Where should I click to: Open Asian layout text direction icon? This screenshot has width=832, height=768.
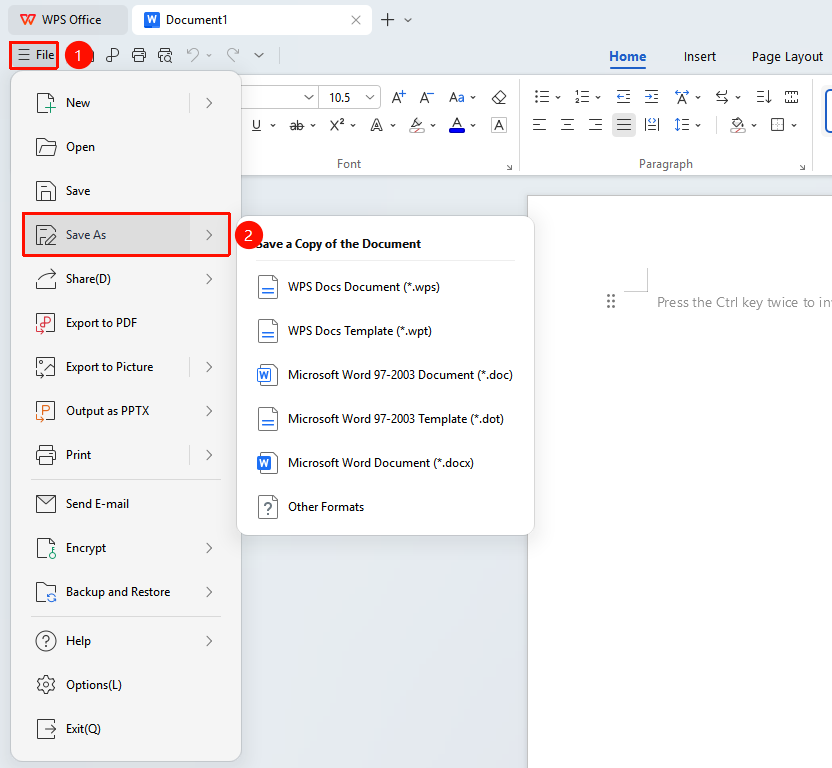point(682,97)
